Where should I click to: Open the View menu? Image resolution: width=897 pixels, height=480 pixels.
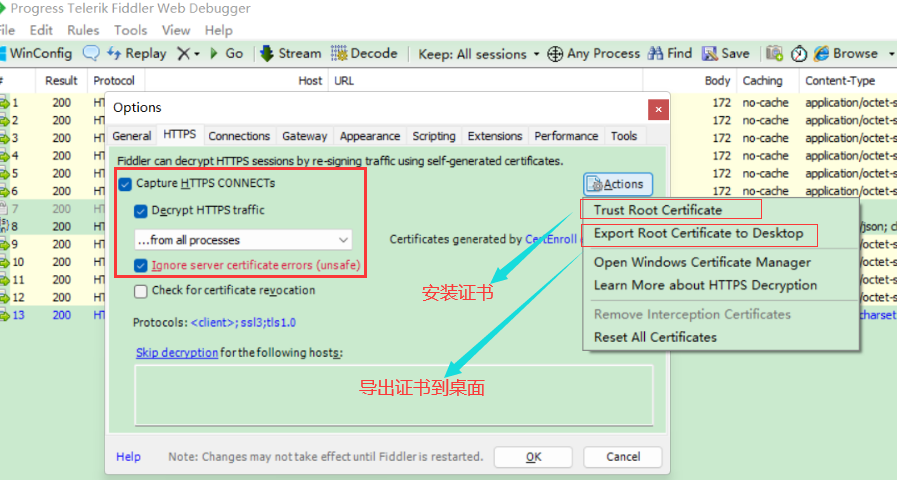176,30
